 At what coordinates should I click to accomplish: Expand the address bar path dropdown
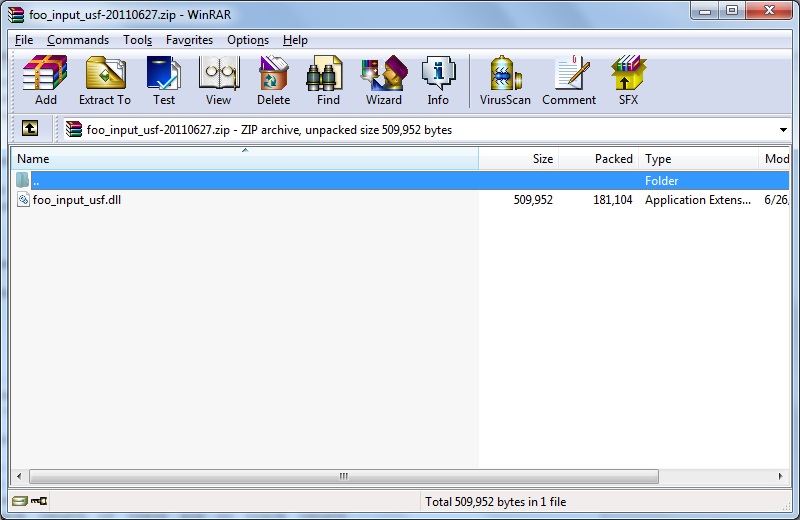783,130
